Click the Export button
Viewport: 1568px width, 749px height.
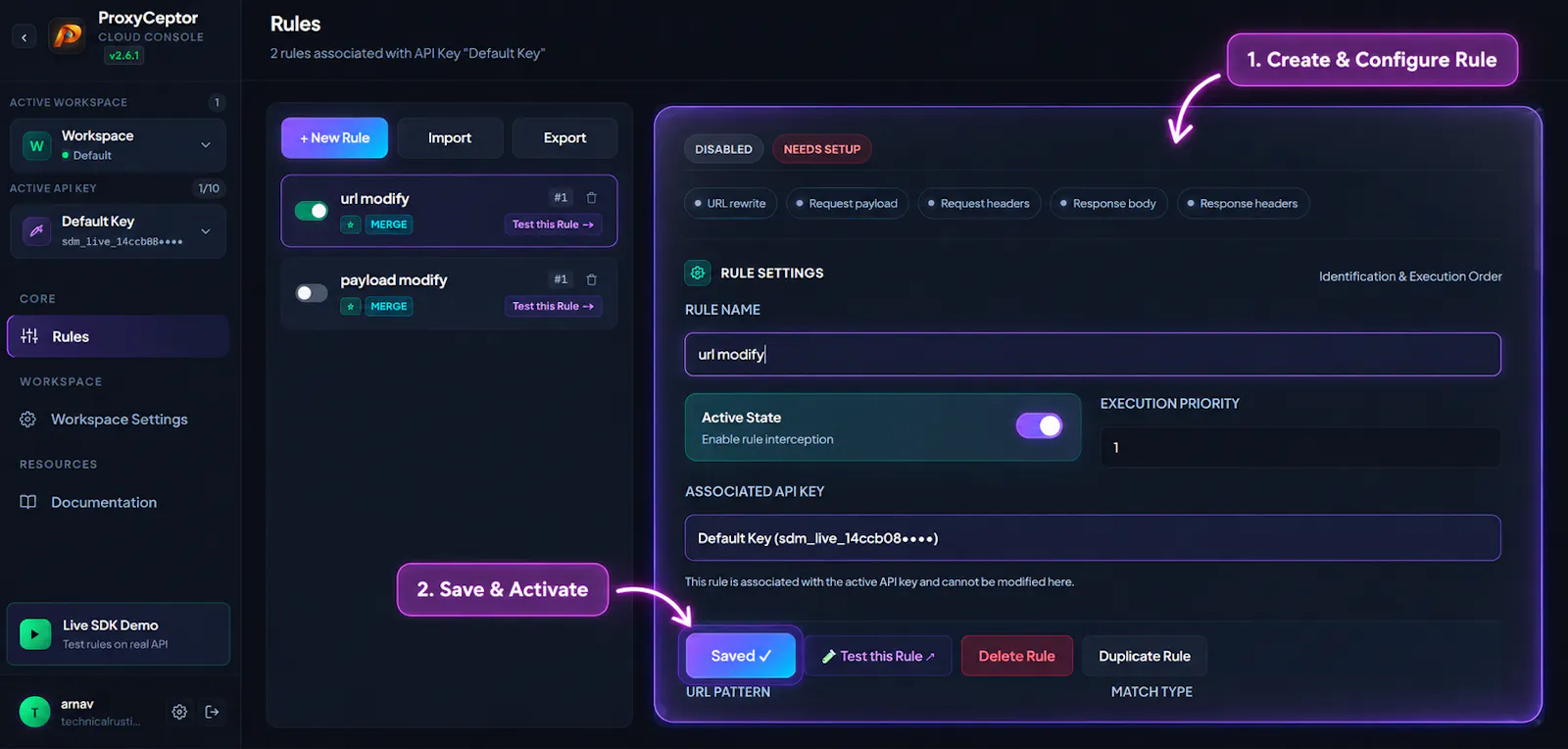click(x=564, y=138)
